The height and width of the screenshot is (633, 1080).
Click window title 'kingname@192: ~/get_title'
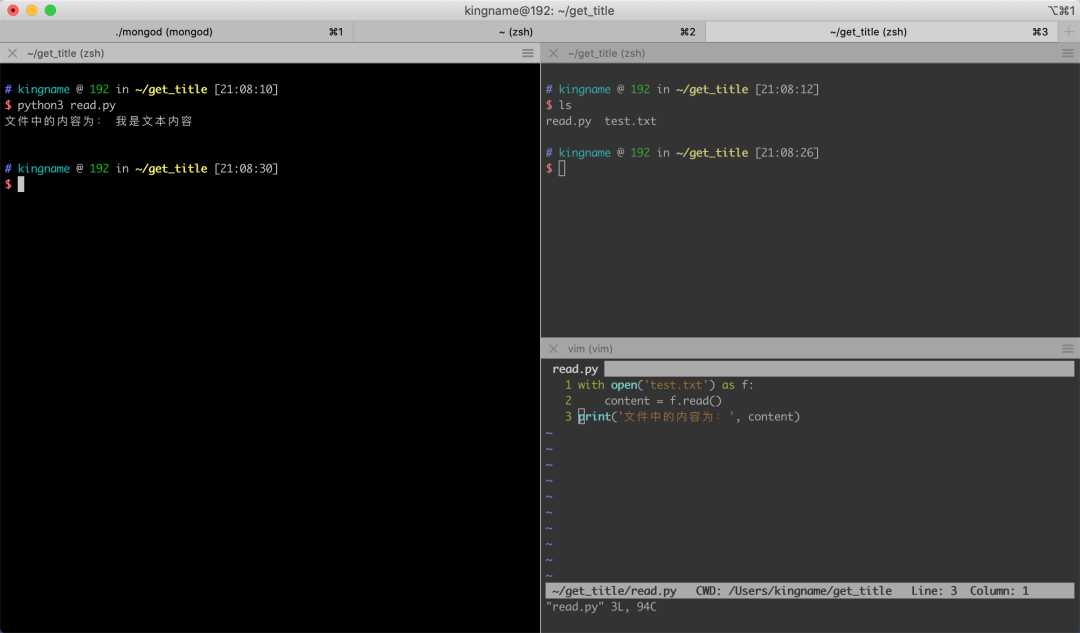[539, 10]
